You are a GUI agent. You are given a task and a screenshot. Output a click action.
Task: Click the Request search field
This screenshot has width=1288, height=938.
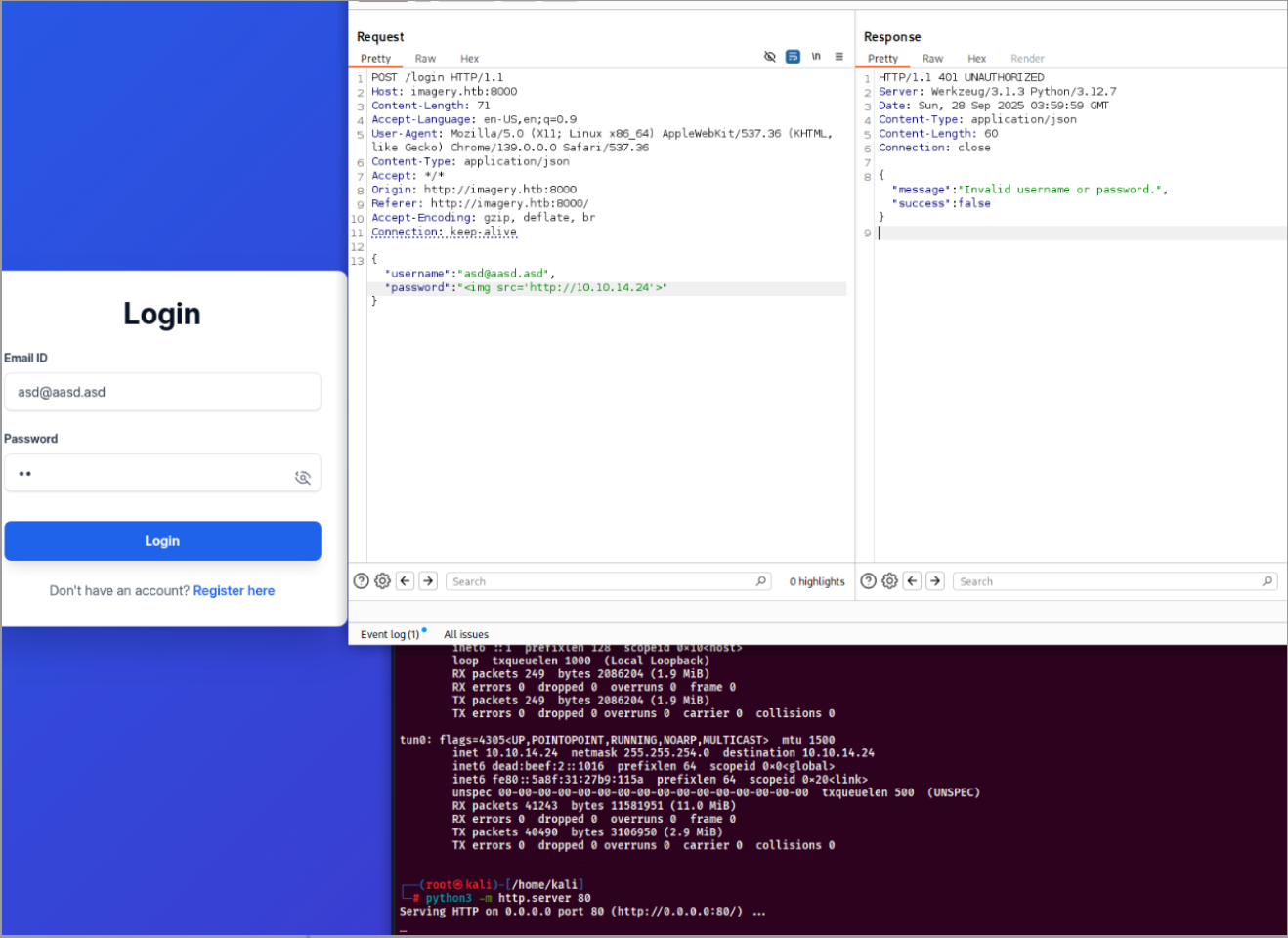[x=609, y=581]
